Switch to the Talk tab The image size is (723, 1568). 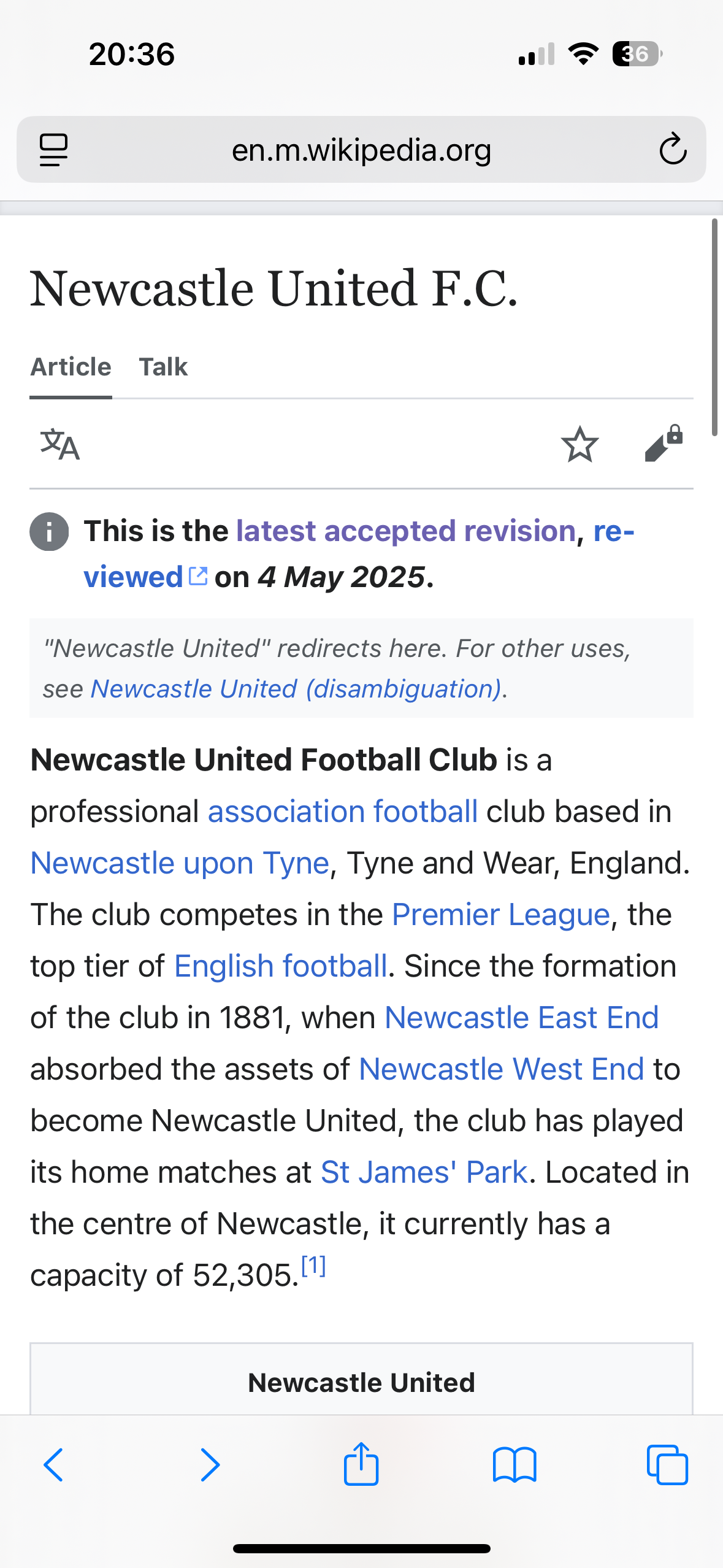[163, 367]
